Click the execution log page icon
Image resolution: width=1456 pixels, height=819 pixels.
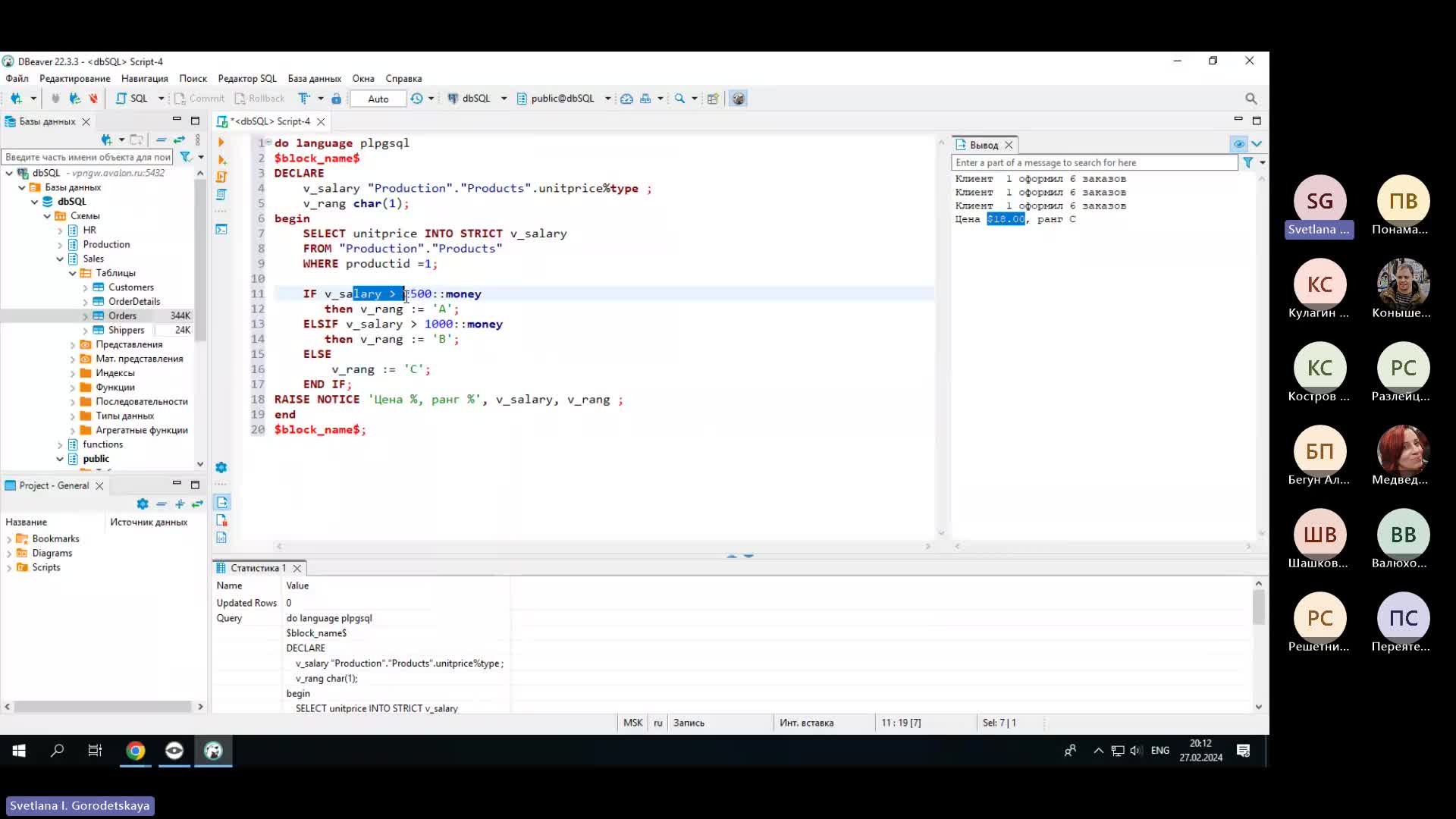221,520
